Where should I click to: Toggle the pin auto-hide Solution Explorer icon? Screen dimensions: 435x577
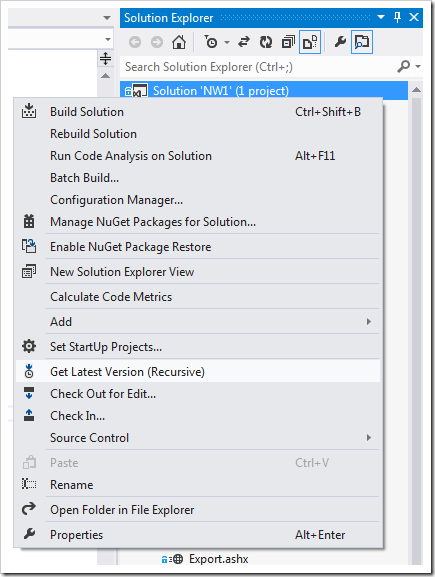[x=397, y=17]
